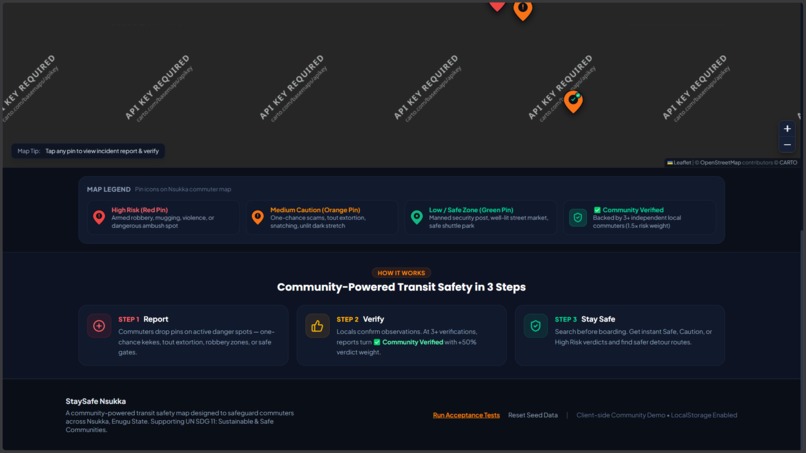Open the orange verified pin with green check
806x453 pixels.
click(573, 102)
